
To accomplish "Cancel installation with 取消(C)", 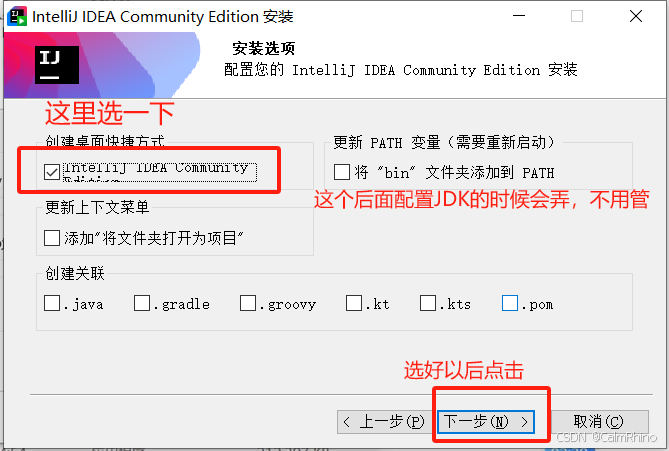I will pos(599,422).
